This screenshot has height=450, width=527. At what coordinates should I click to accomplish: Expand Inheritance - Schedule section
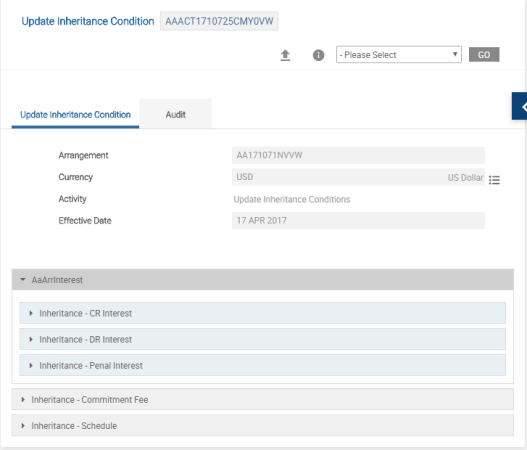tap(262, 425)
